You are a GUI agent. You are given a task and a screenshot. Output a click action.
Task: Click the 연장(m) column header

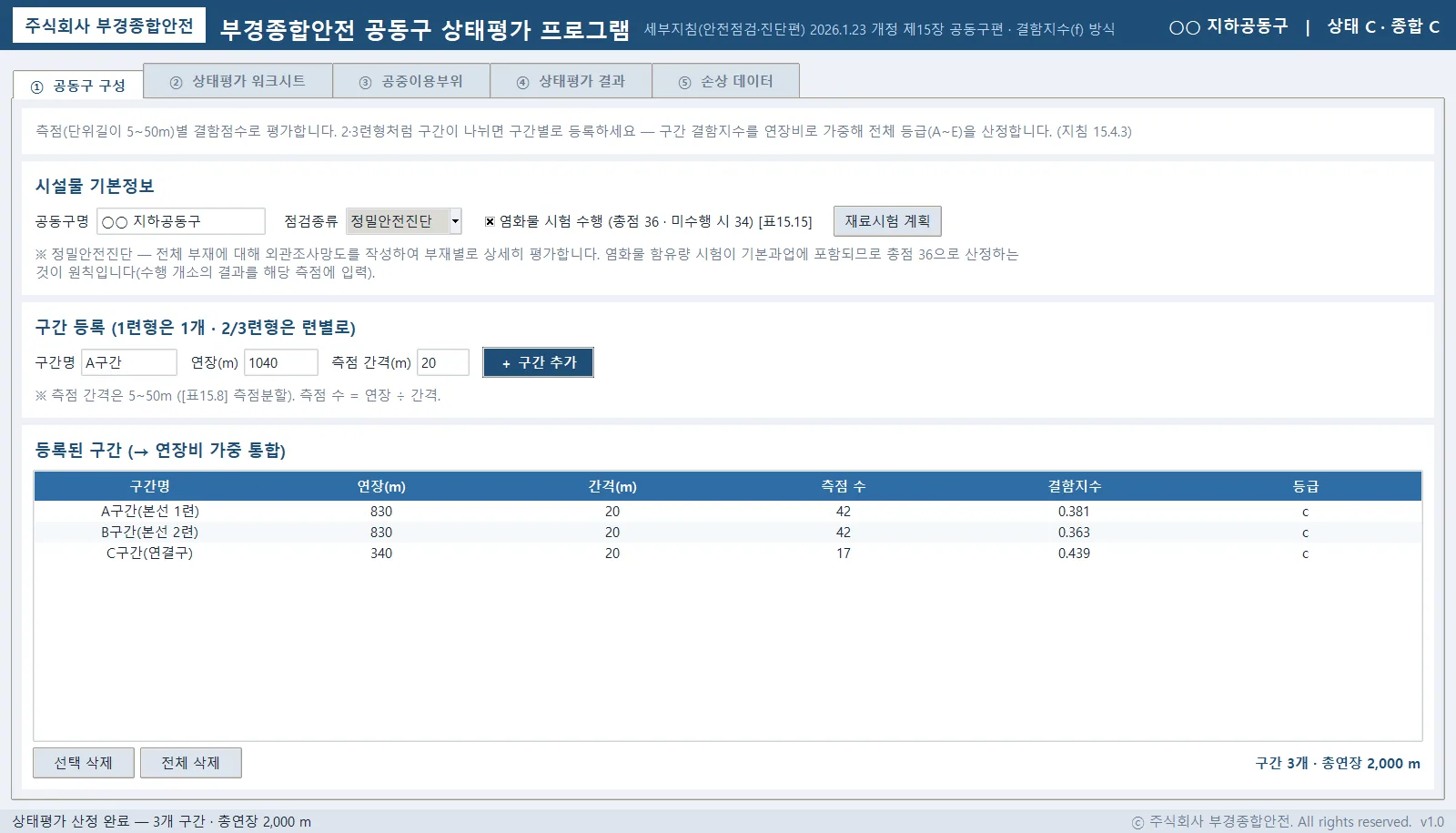click(381, 486)
